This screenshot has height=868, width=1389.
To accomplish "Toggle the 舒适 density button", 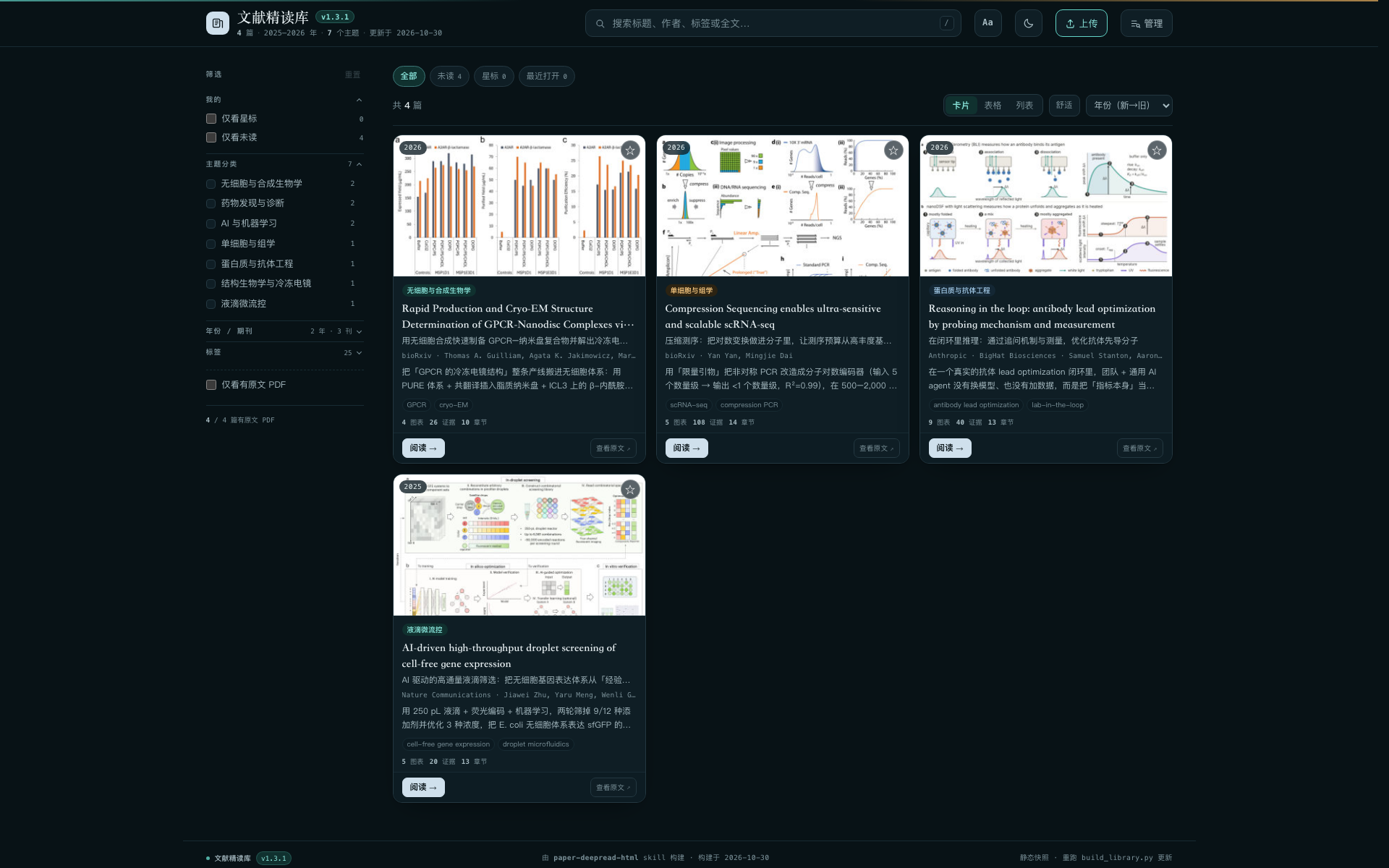I will point(1064,106).
